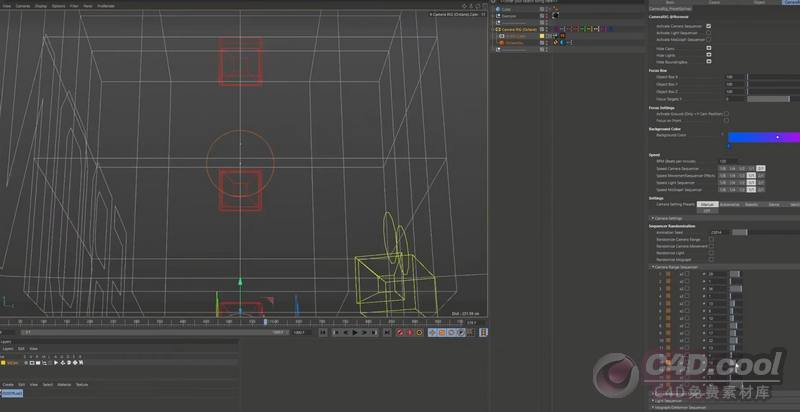
Task: Click the Background Color gradient bar
Action: point(763,136)
